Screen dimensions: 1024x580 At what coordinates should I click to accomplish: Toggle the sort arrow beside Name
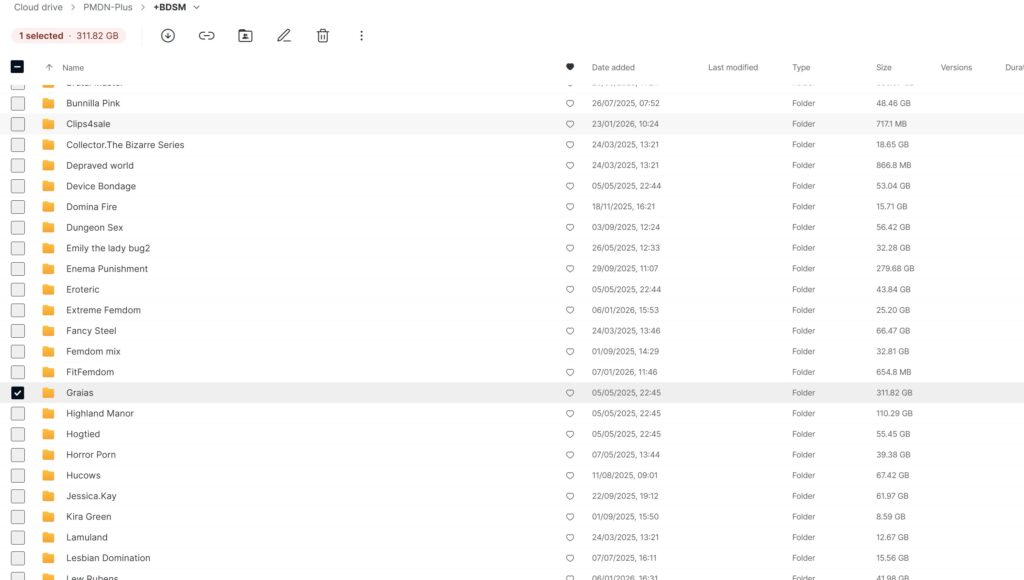click(x=49, y=68)
